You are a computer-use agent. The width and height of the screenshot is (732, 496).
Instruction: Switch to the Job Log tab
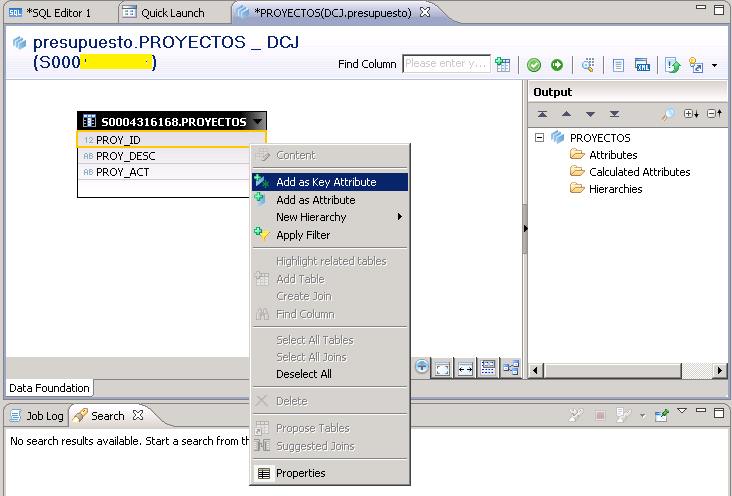tap(36, 416)
